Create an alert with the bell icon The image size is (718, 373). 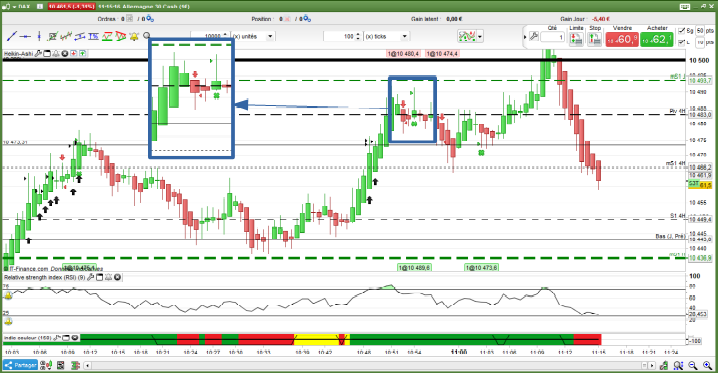(x=134, y=36)
